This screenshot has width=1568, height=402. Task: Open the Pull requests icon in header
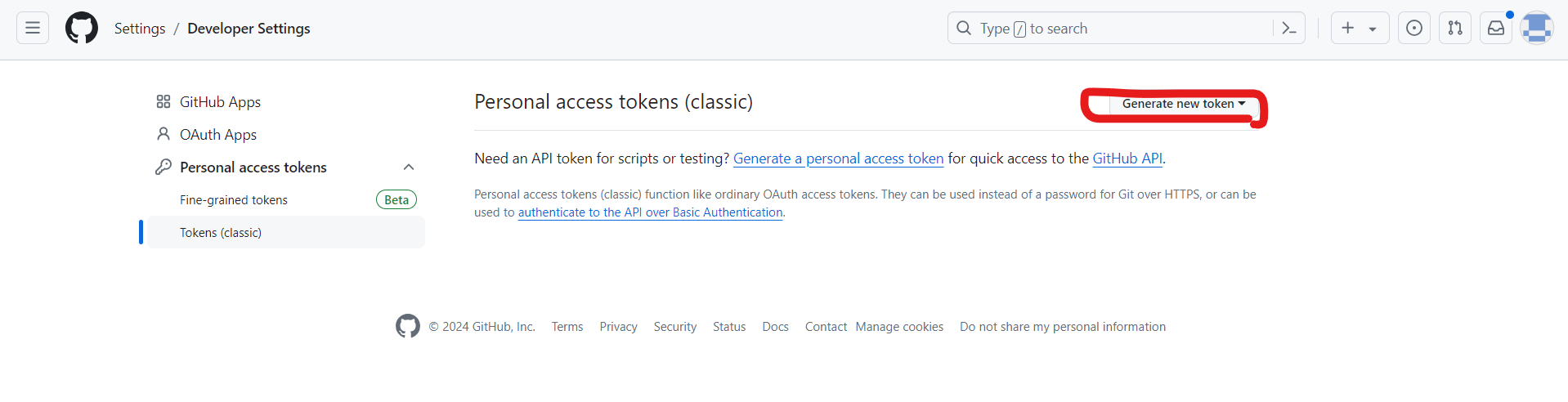point(1455,28)
